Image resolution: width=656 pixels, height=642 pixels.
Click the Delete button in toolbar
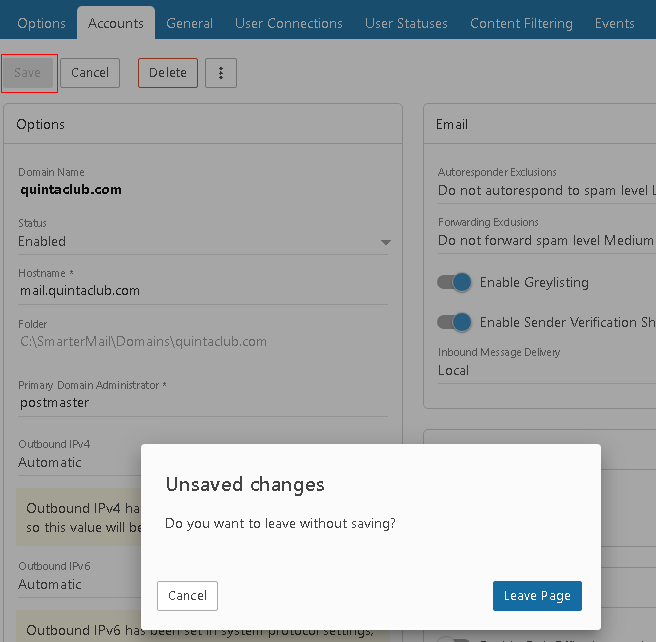tap(168, 73)
